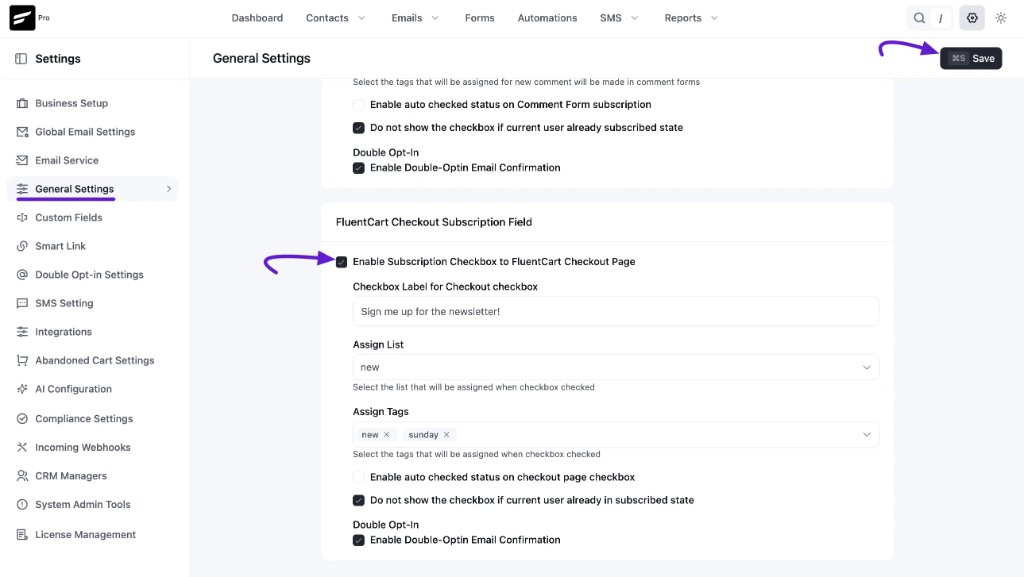The width and height of the screenshot is (1024, 577).
Task: Expand the Contacts menu chevron
Action: pos(362,18)
